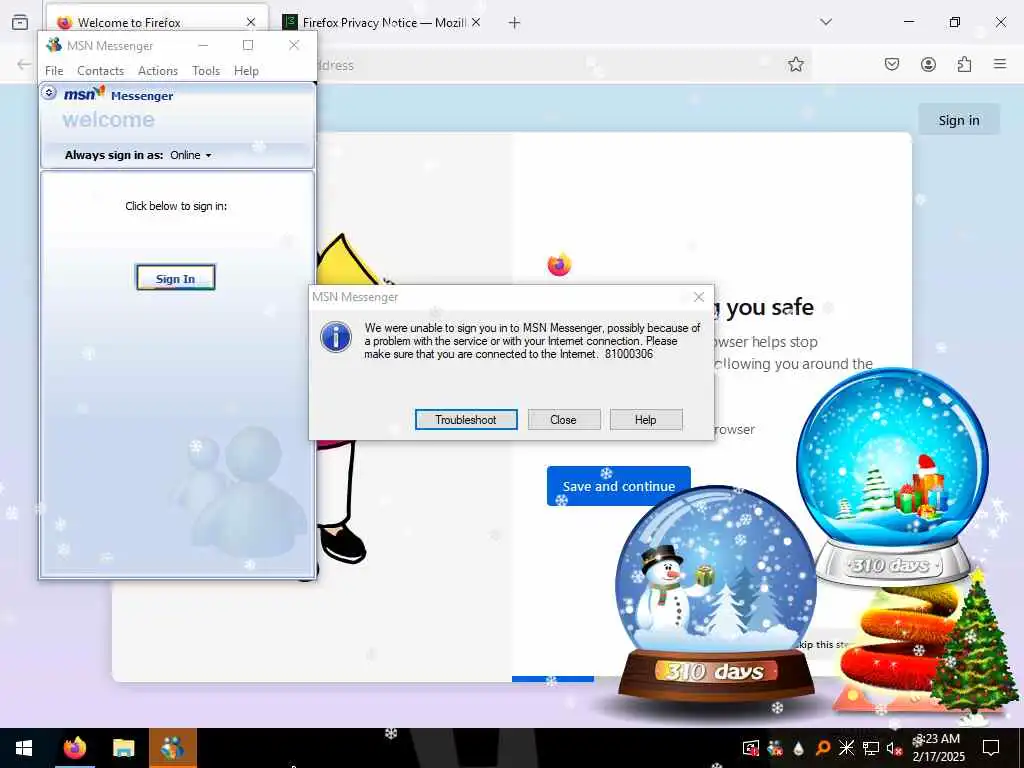
Task: Click the snowman snow globe countdown widget
Action: 715,594
